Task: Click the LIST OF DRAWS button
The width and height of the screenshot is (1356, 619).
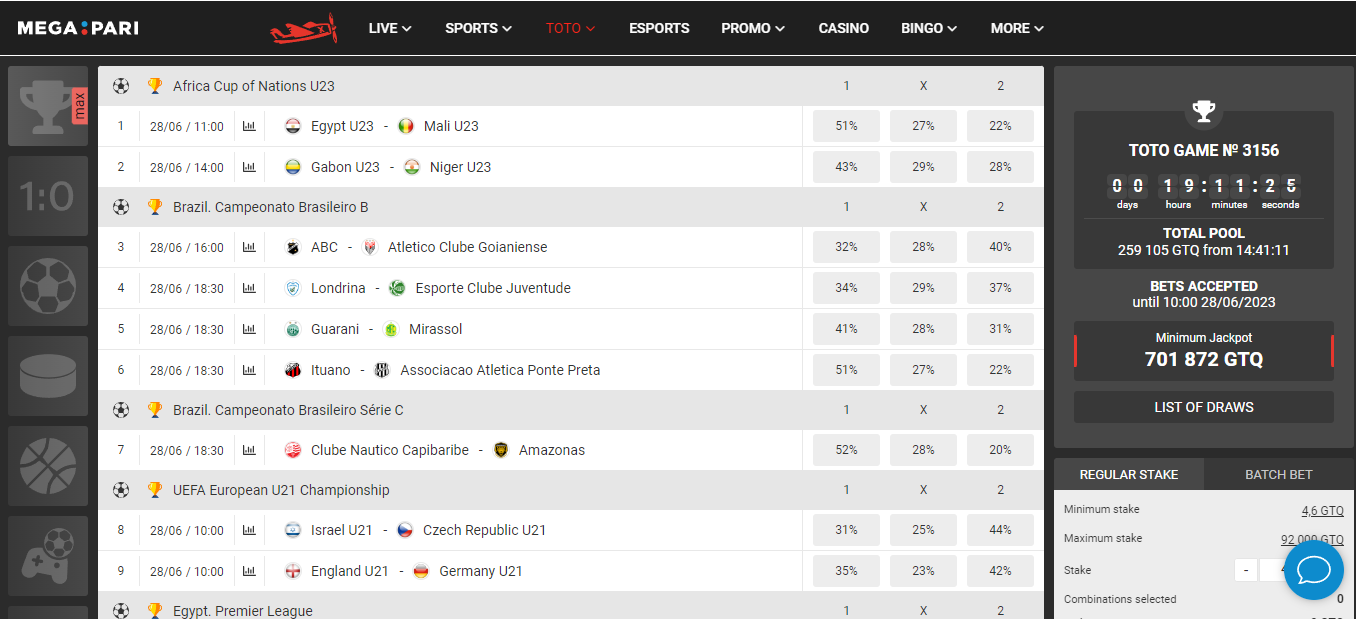Action: point(1203,407)
